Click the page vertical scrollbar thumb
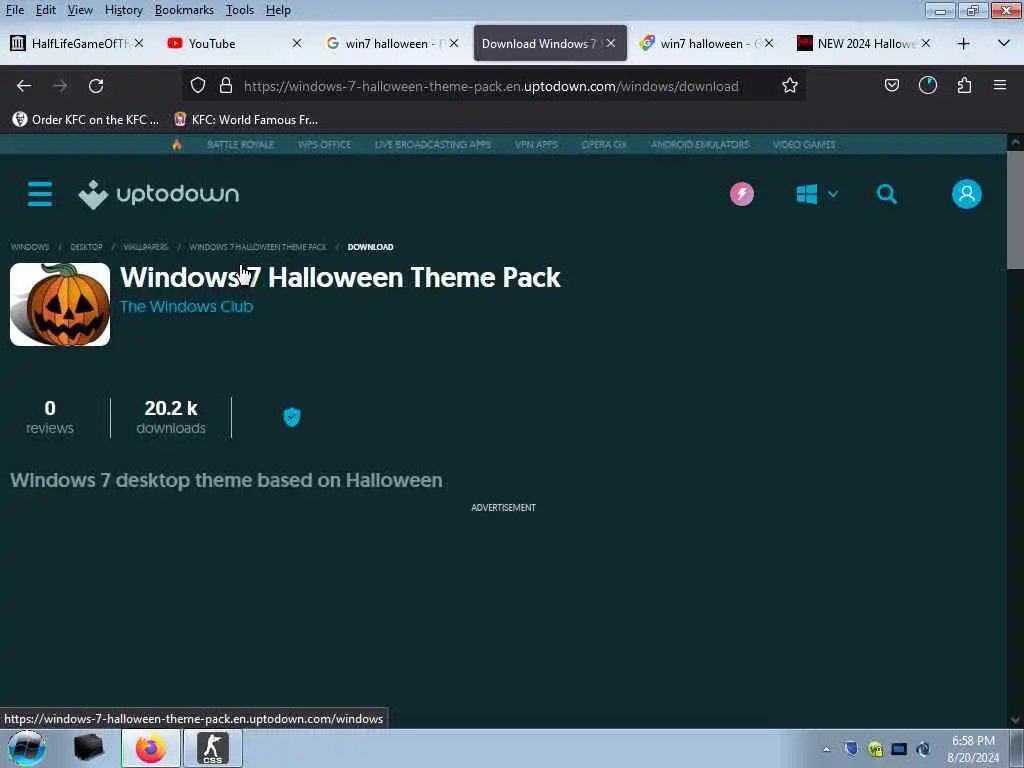 point(1015,209)
